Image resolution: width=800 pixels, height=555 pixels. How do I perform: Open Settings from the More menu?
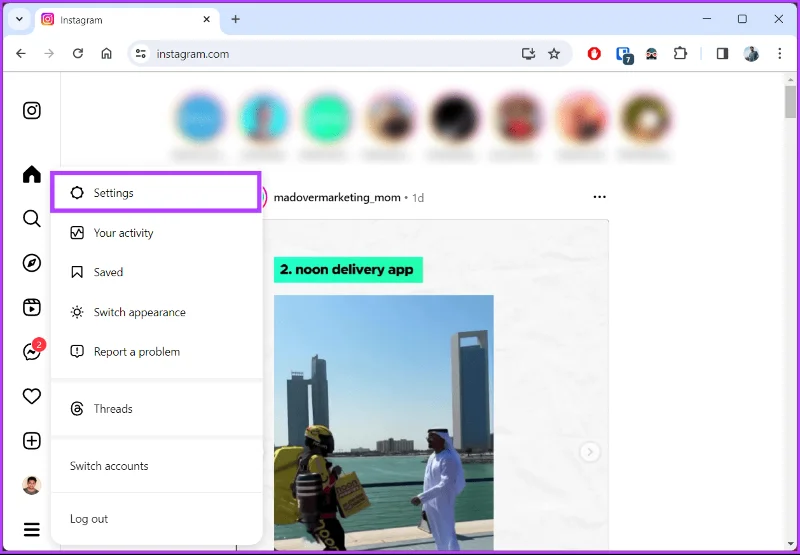tap(156, 193)
